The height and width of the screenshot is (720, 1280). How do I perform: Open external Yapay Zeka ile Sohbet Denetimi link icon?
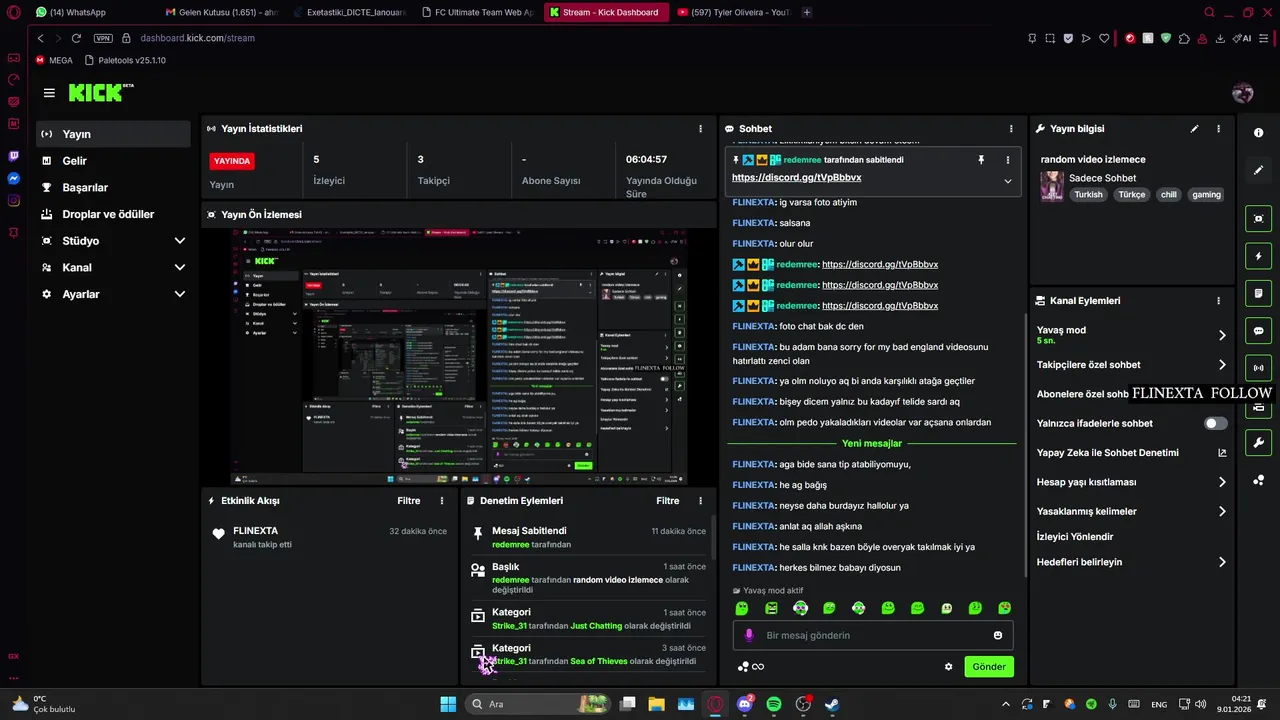click(x=1222, y=453)
